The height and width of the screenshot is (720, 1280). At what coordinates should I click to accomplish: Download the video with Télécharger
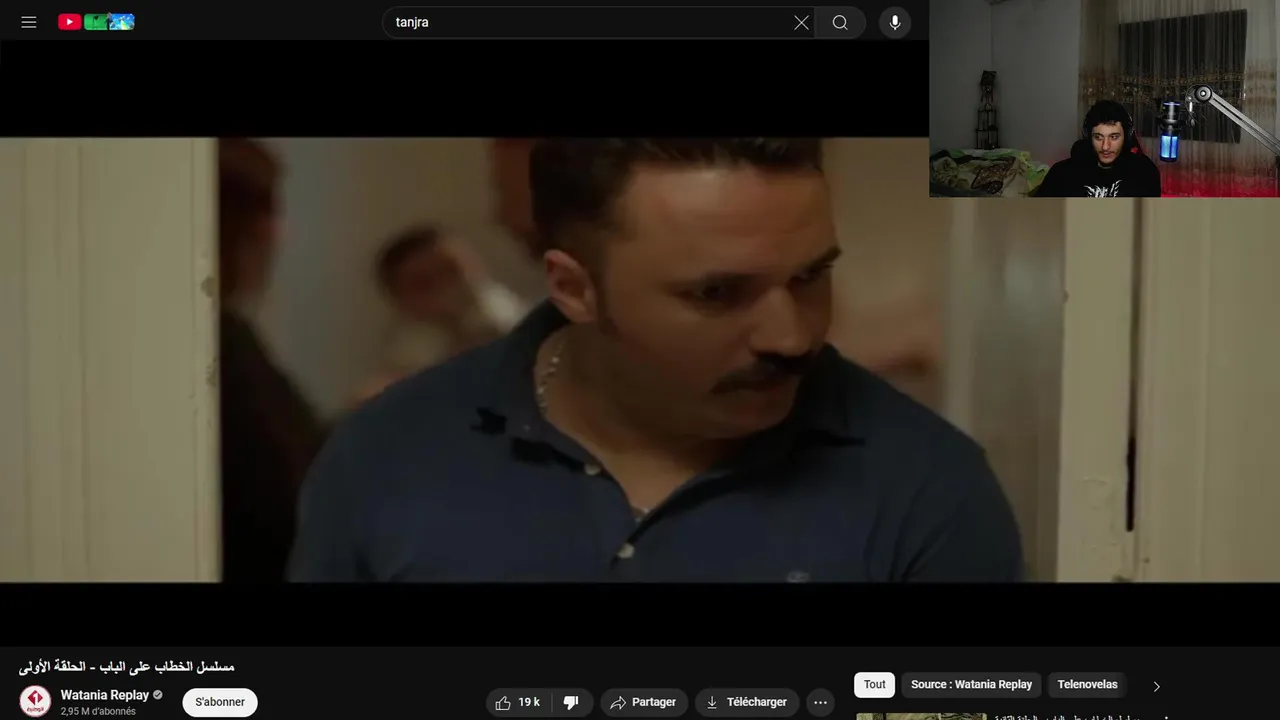[747, 702]
